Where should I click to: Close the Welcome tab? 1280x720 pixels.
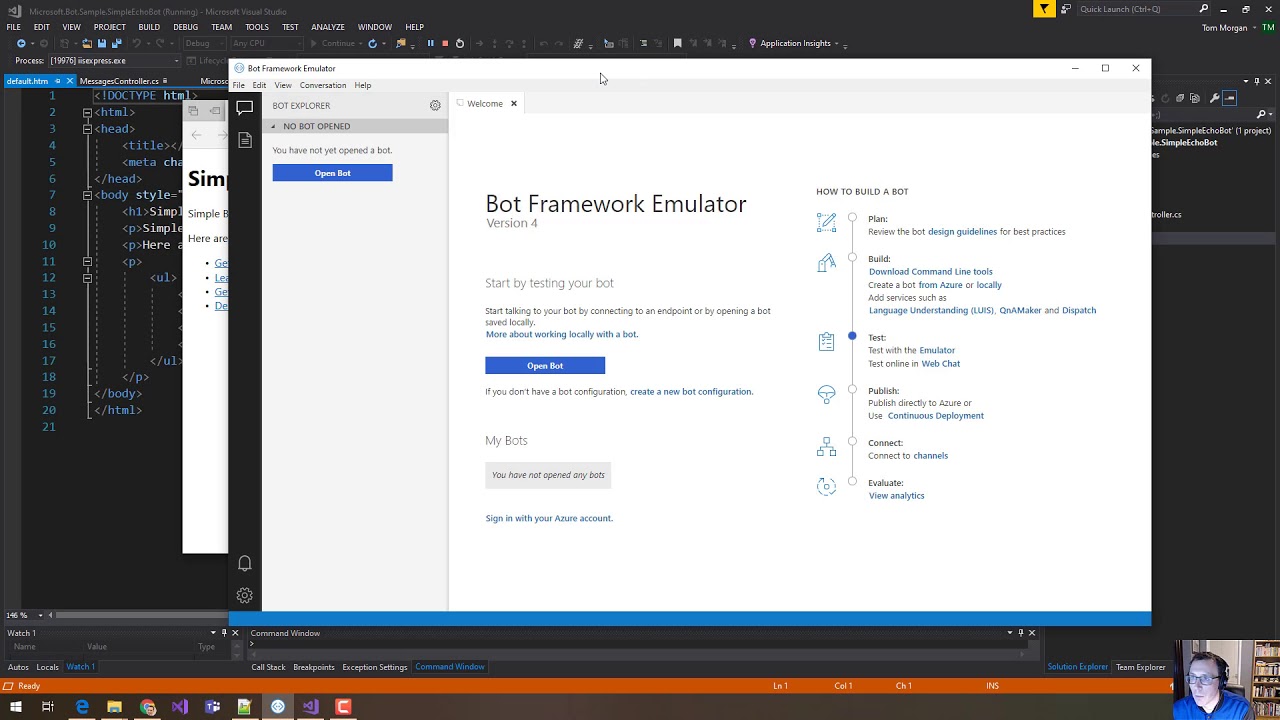pyautogui.click(x=514, y=104)
